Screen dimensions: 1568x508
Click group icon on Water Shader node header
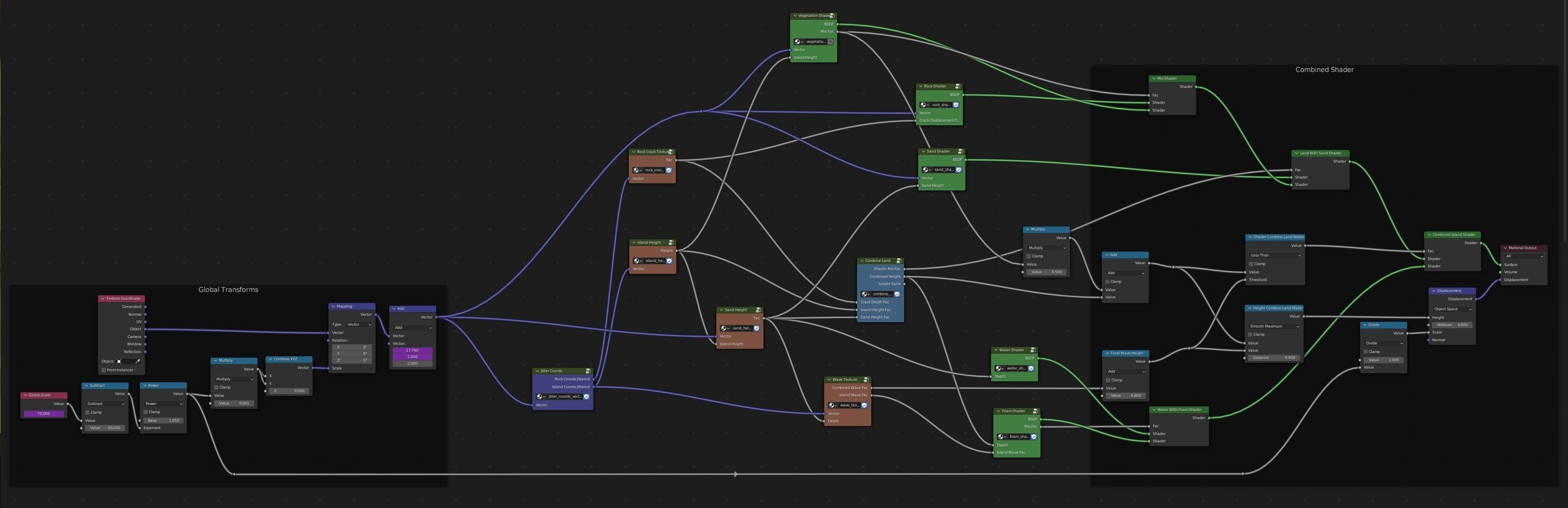tap(1033, 350)
